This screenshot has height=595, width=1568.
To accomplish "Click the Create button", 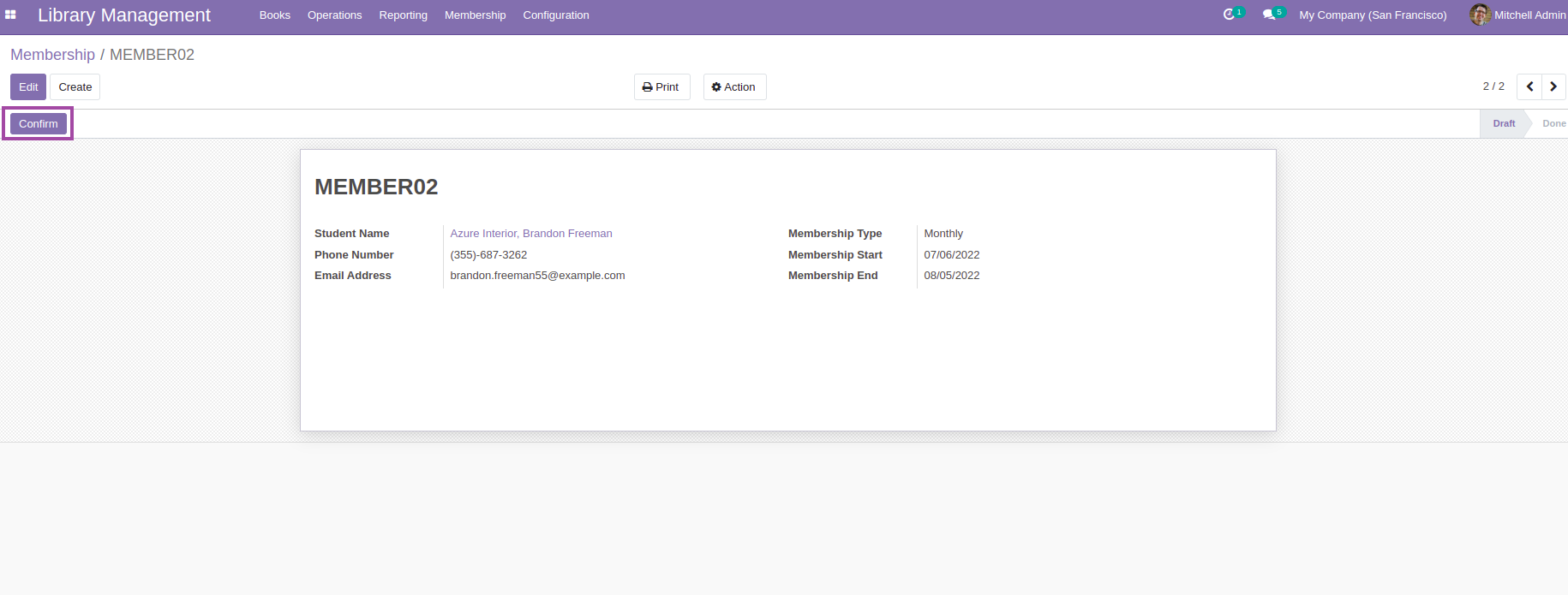I will coord(75,86).
